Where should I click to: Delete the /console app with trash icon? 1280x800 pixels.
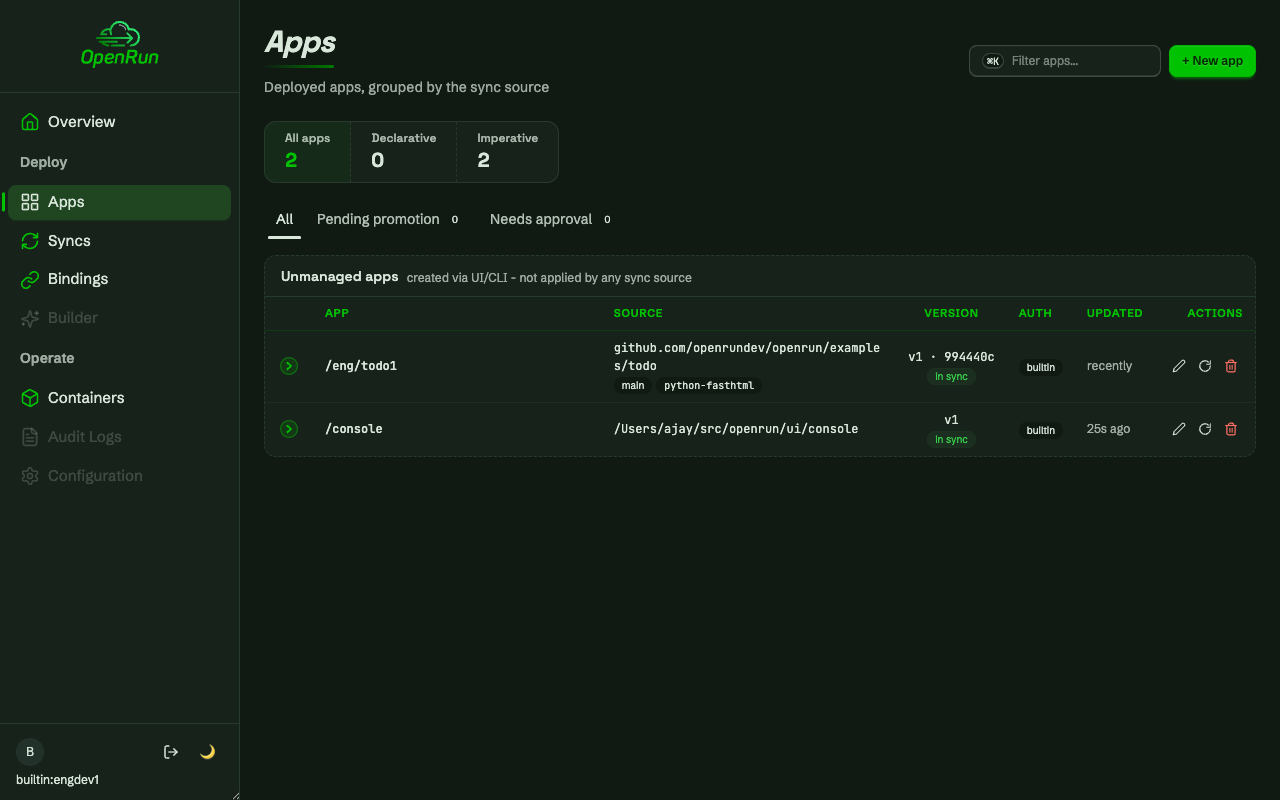click(x=1231, y=429)
